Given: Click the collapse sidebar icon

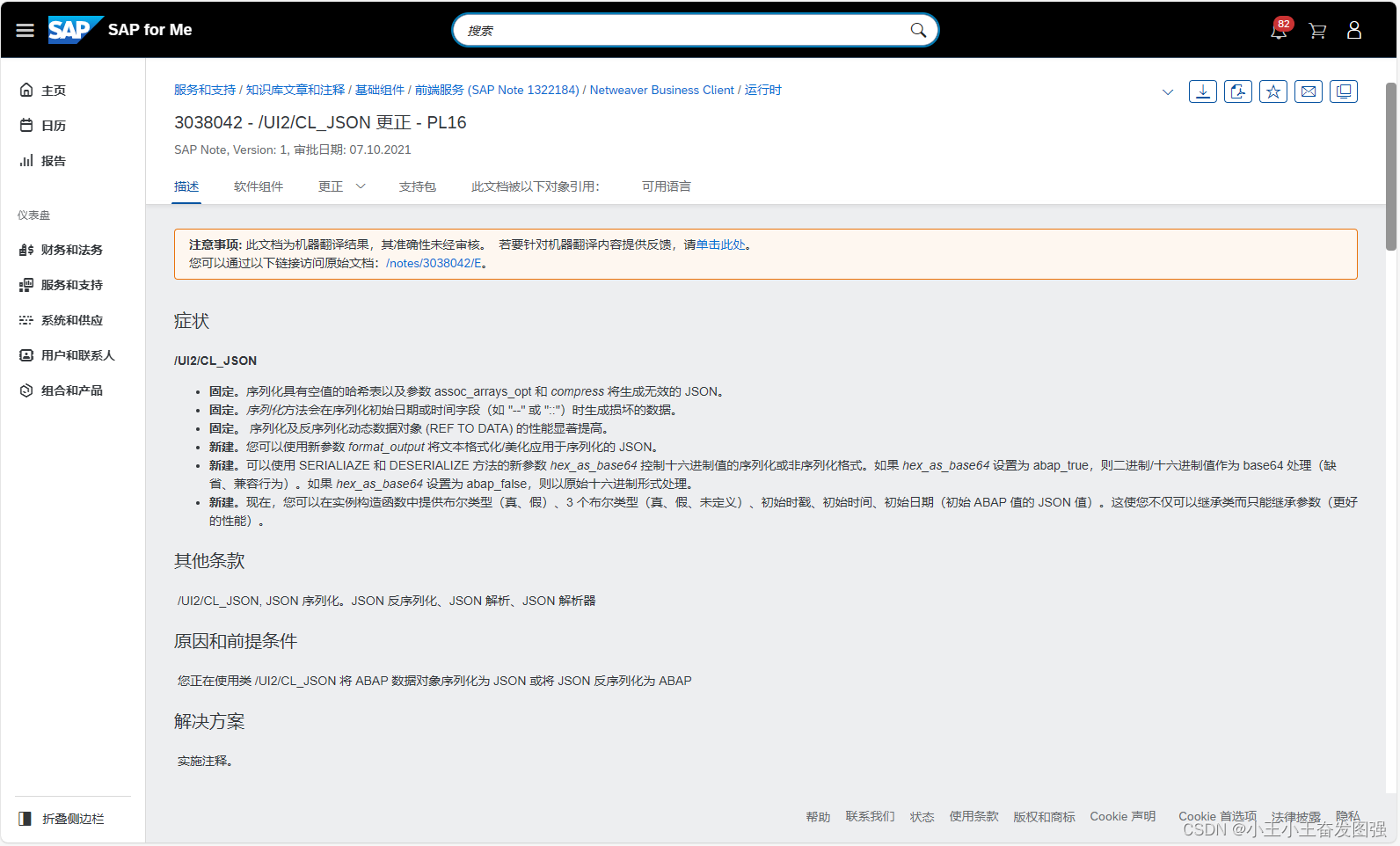Looking at the screenshot, I should tap(25, 819).
